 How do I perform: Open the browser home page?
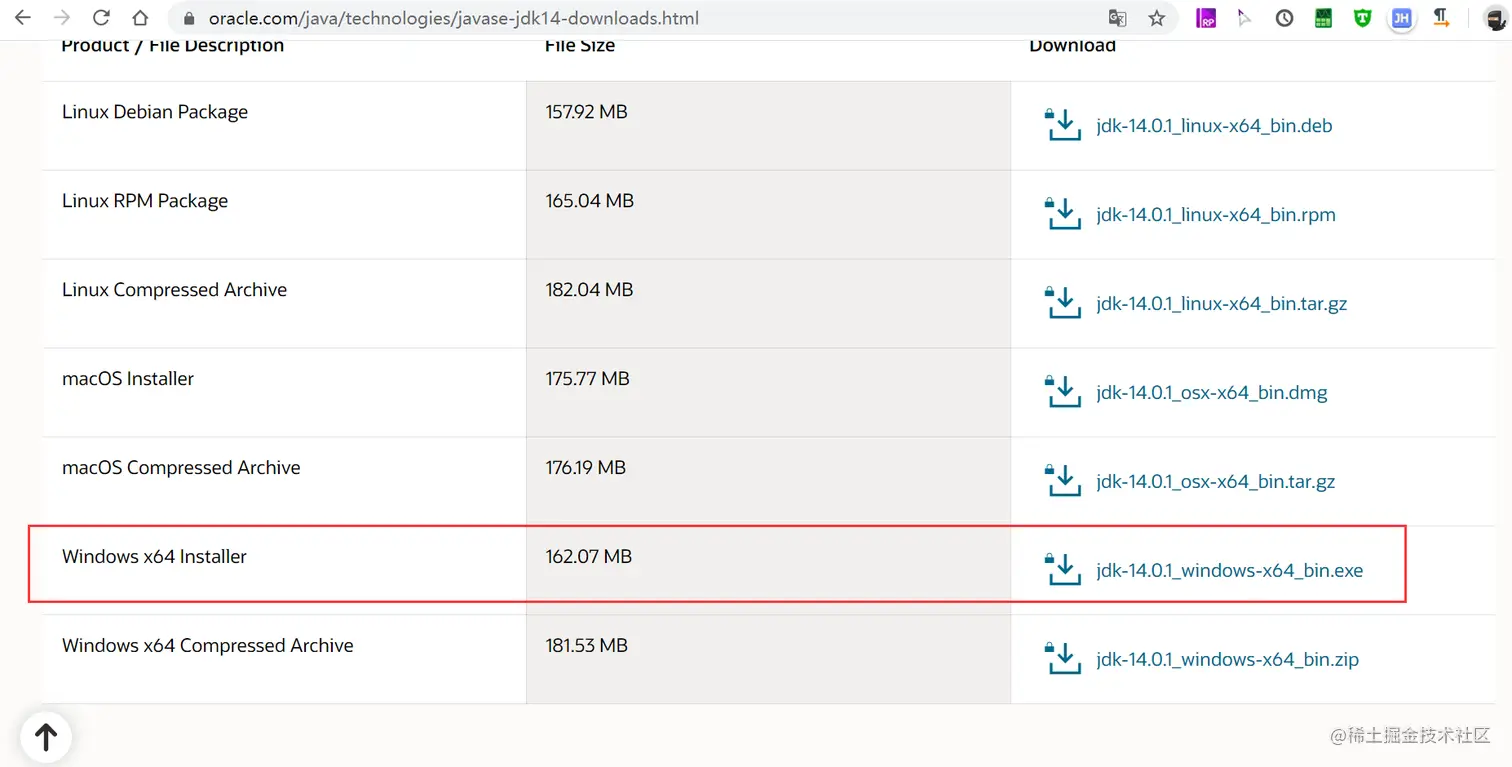point(140,18)
